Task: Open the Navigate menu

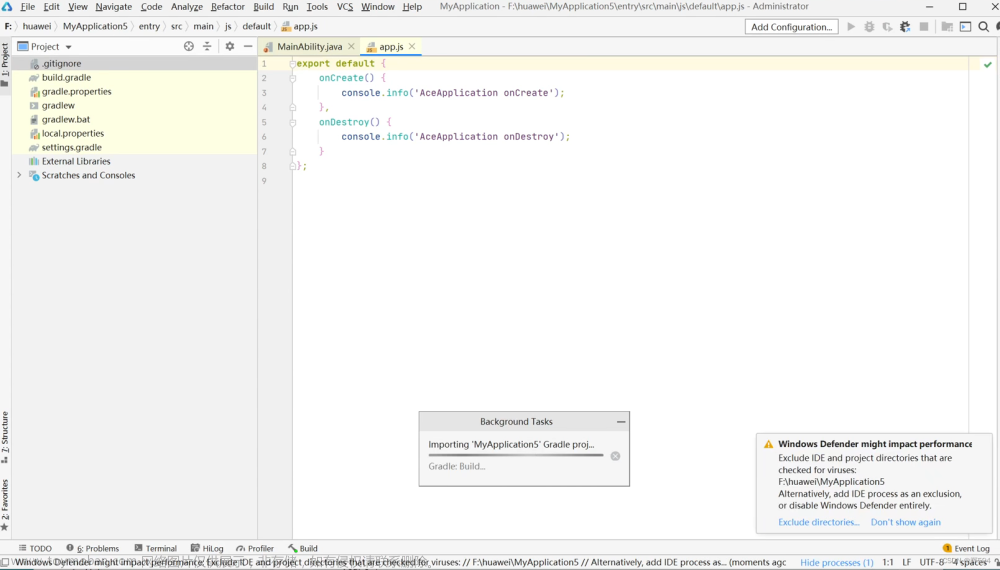Action: [114, 6]
